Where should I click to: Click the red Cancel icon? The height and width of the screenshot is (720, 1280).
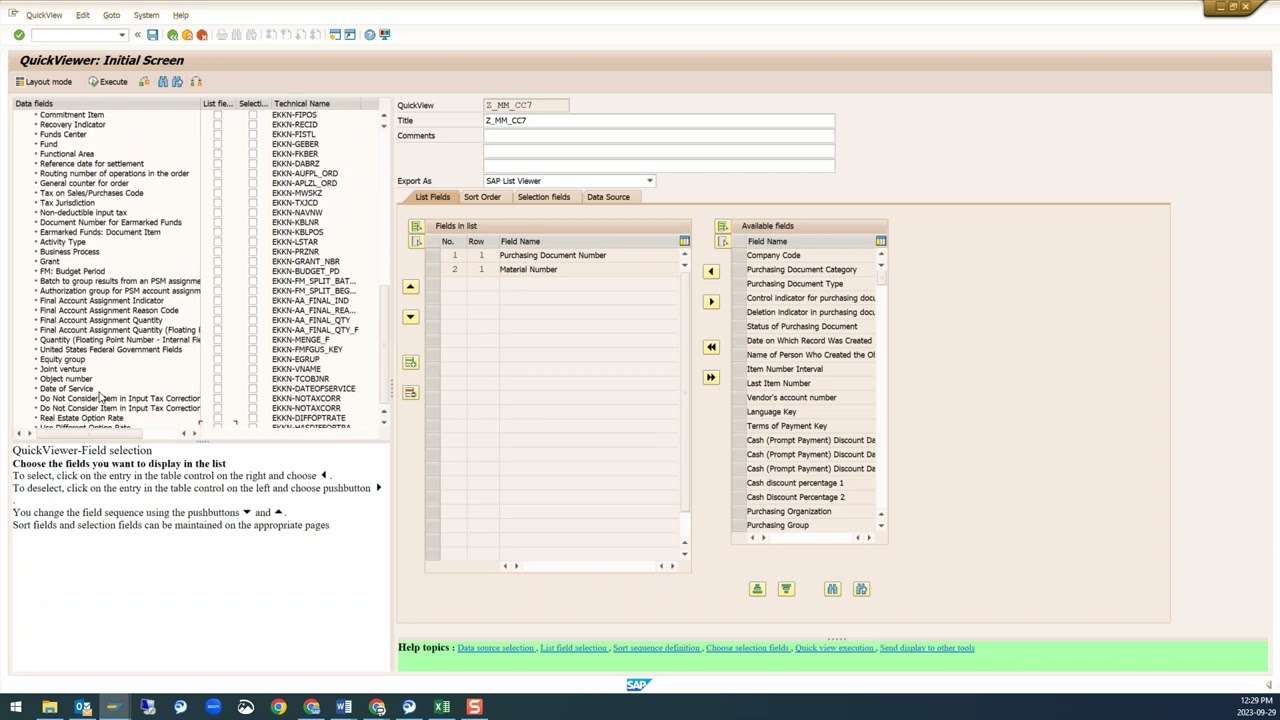202,35
